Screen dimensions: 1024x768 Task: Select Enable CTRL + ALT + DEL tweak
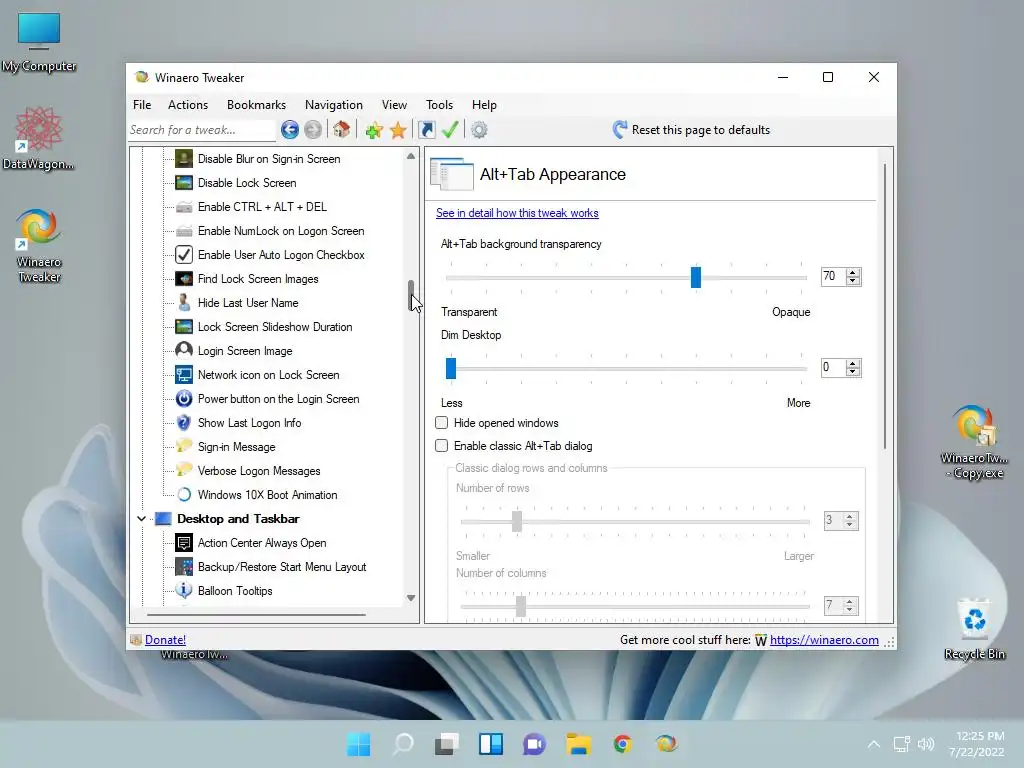coord(262,207)
